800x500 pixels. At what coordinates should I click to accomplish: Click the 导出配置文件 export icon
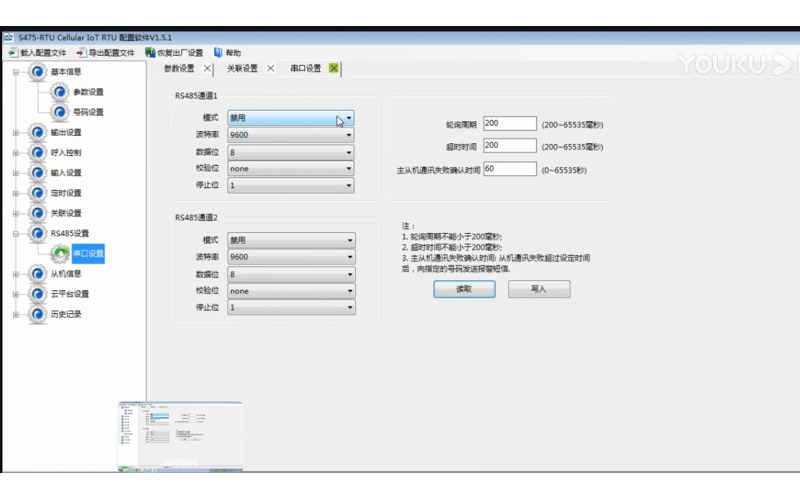pos(81,53)
